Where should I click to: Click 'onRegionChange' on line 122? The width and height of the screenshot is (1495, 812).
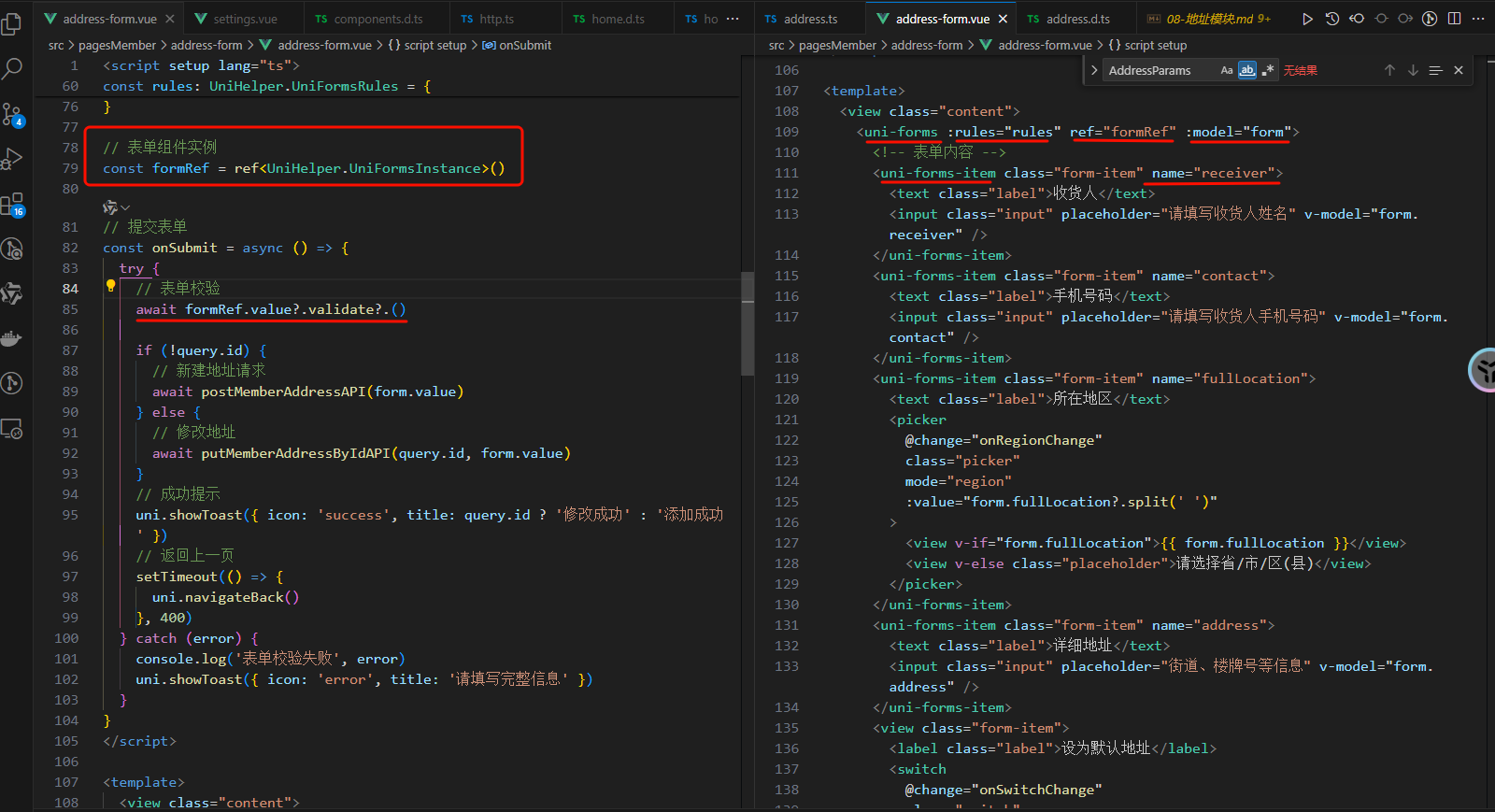click(x=1036, y=440)
